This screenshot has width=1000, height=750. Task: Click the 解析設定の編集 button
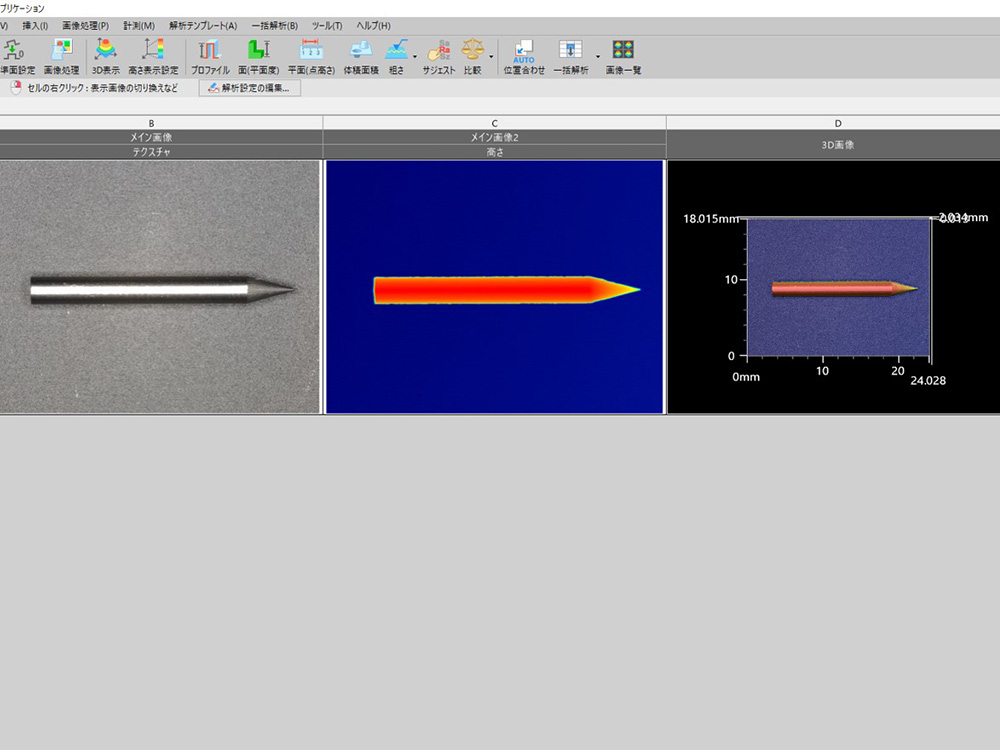click(x=250, y=88)
